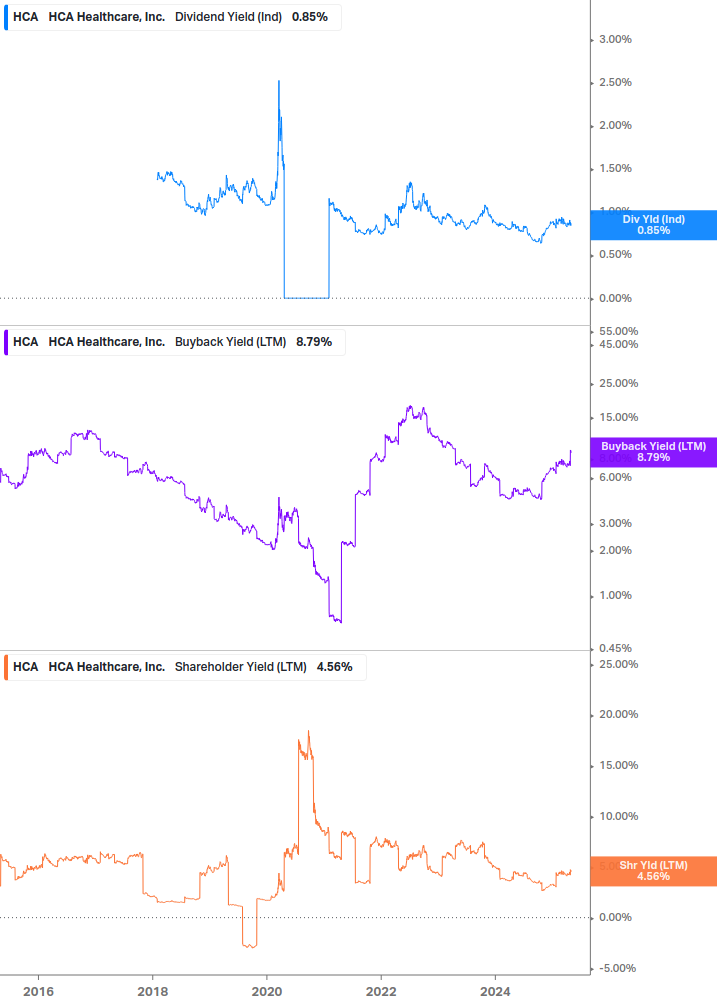Click the orange color bar of Shareholder Yield legend
This screenshot has height=1005, width=717.
6,667
